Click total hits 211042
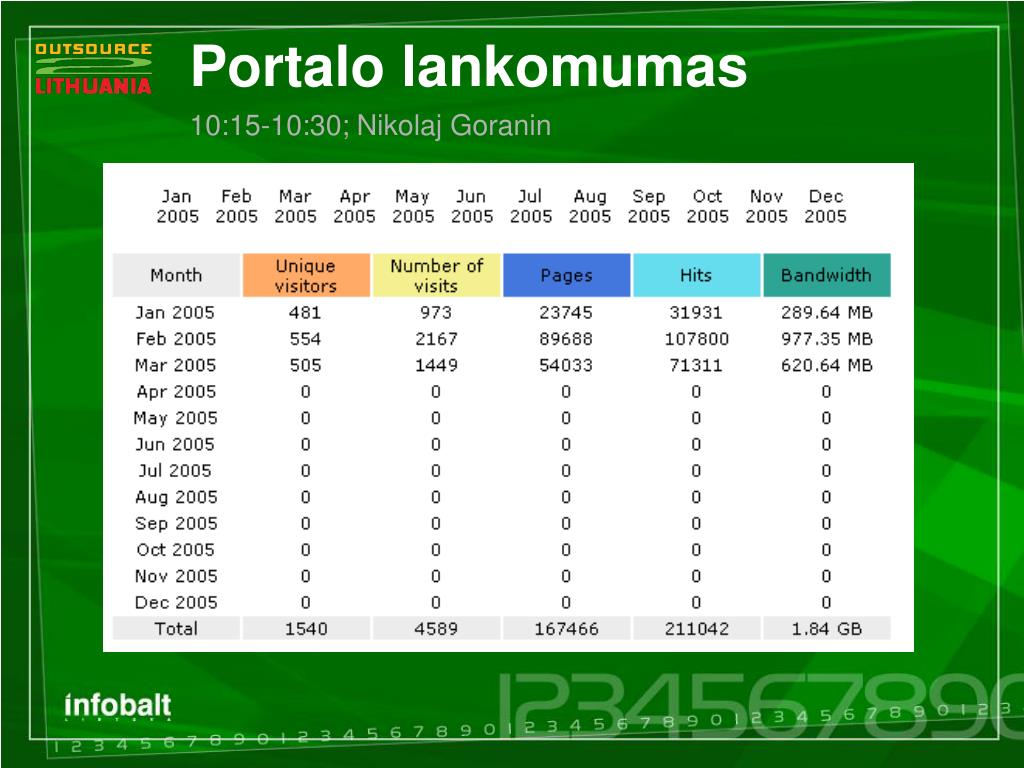1024x768 pixels. pos(696,628)
